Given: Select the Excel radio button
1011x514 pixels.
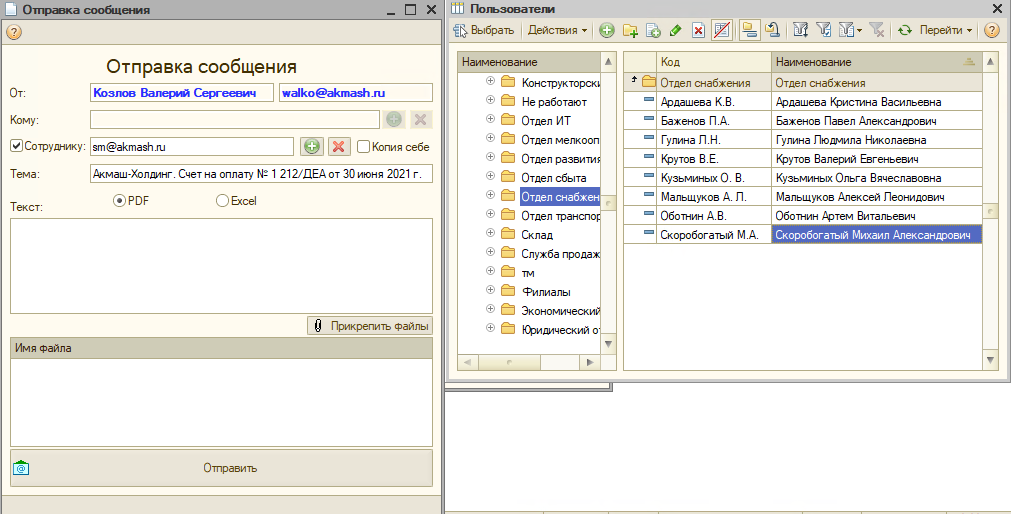Looking at the screenshot, I should click(x=222, y=201).
